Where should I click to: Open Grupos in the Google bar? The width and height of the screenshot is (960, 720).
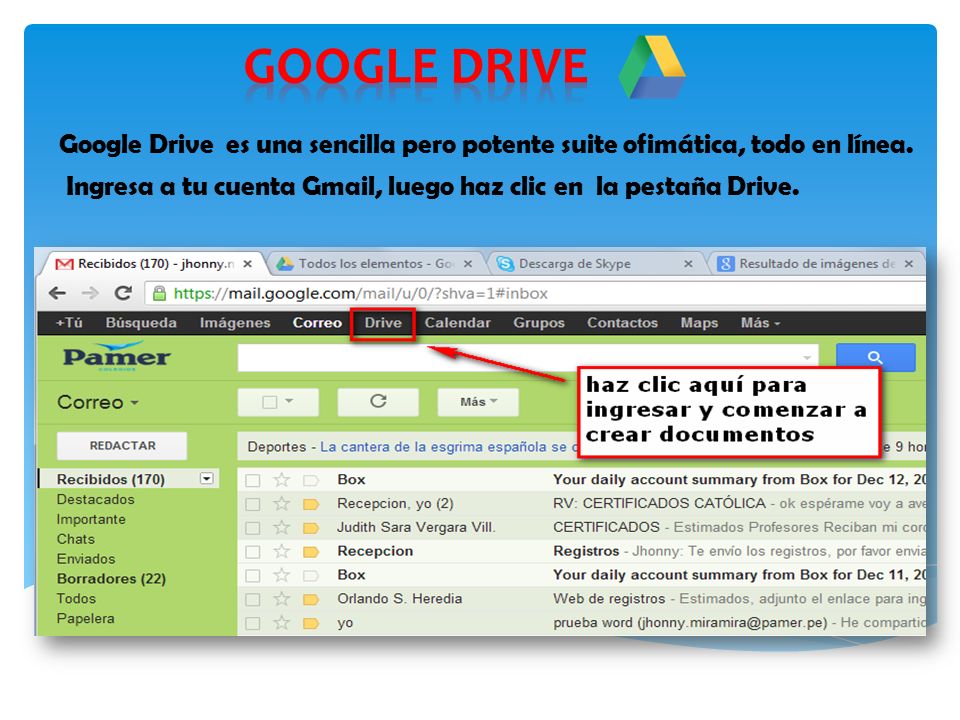(539, 323)
